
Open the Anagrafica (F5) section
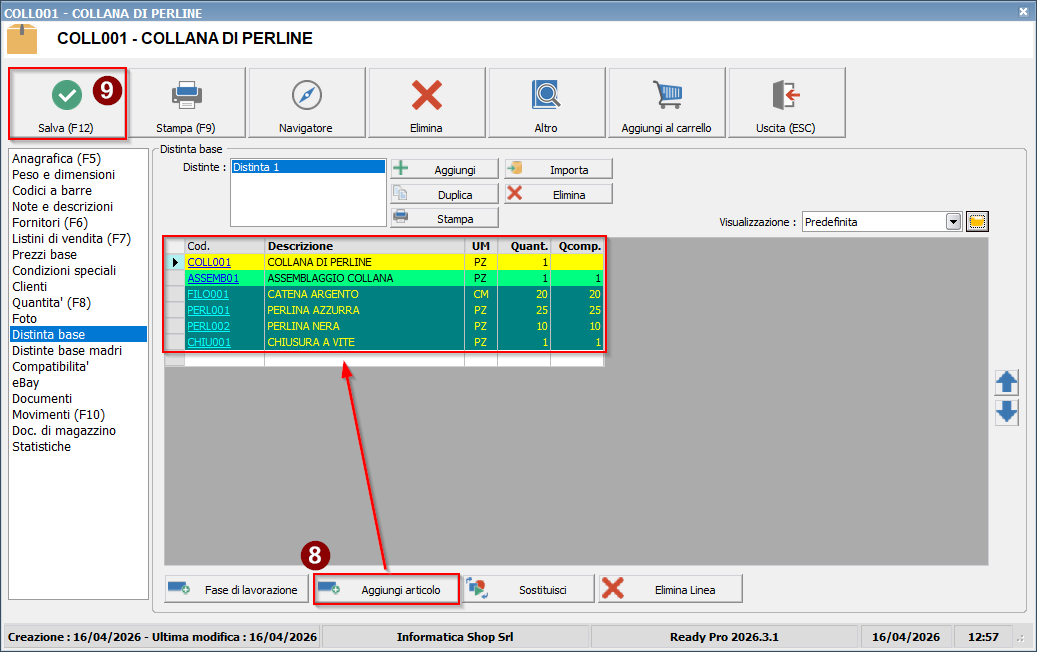56,159
